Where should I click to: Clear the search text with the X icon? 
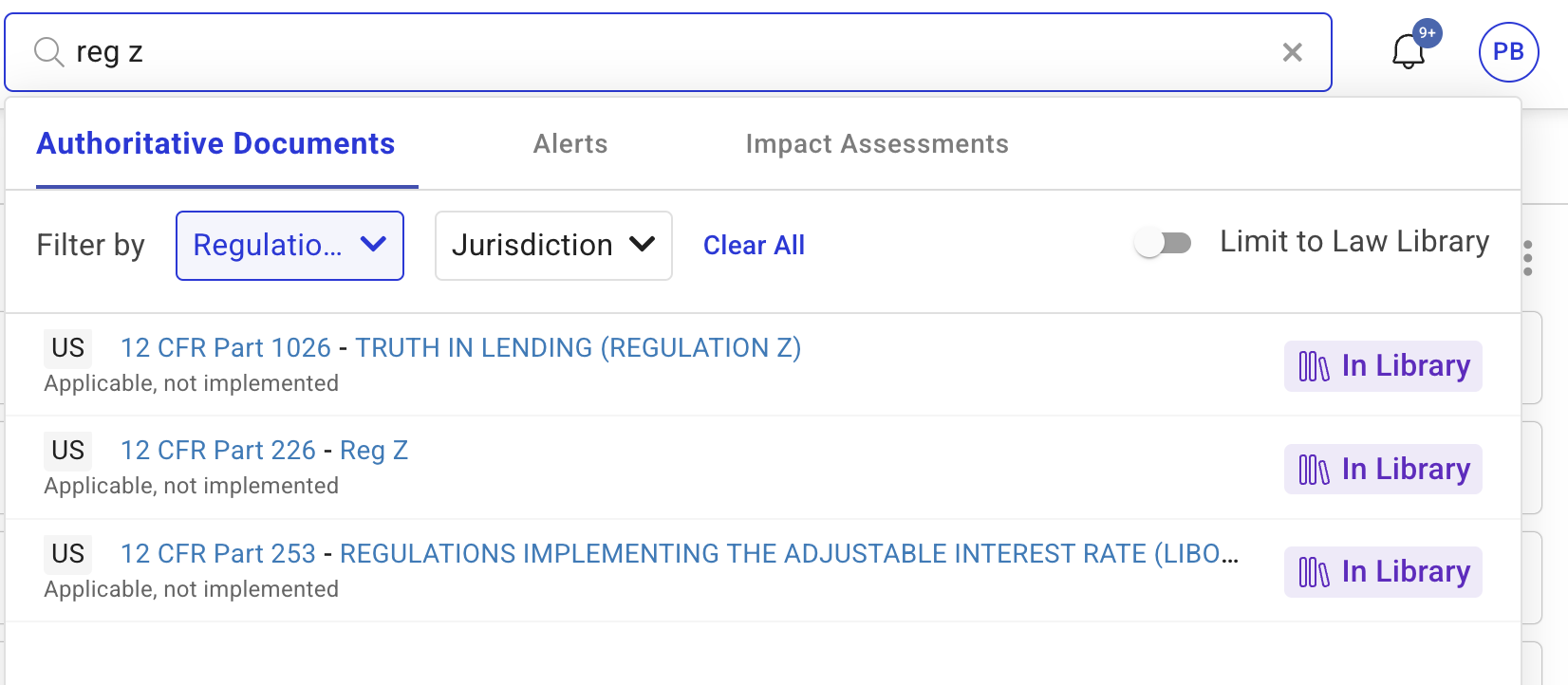(x=1292, y=52)
